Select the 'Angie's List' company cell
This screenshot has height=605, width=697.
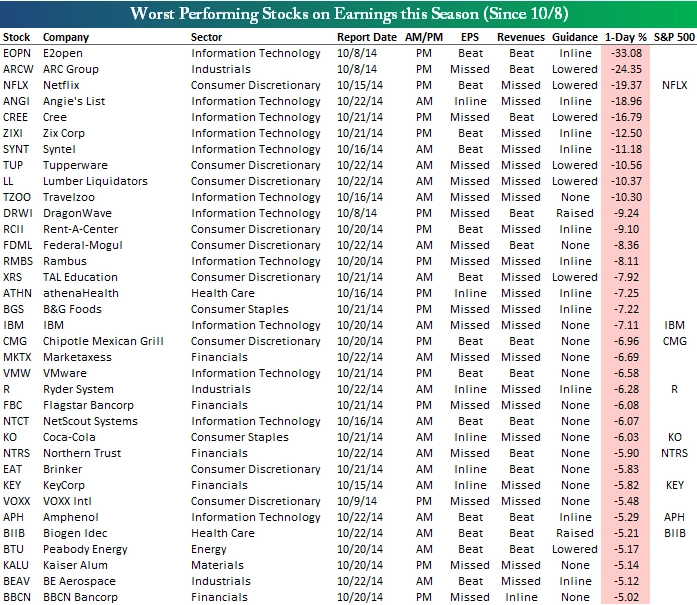pos(74,101)
